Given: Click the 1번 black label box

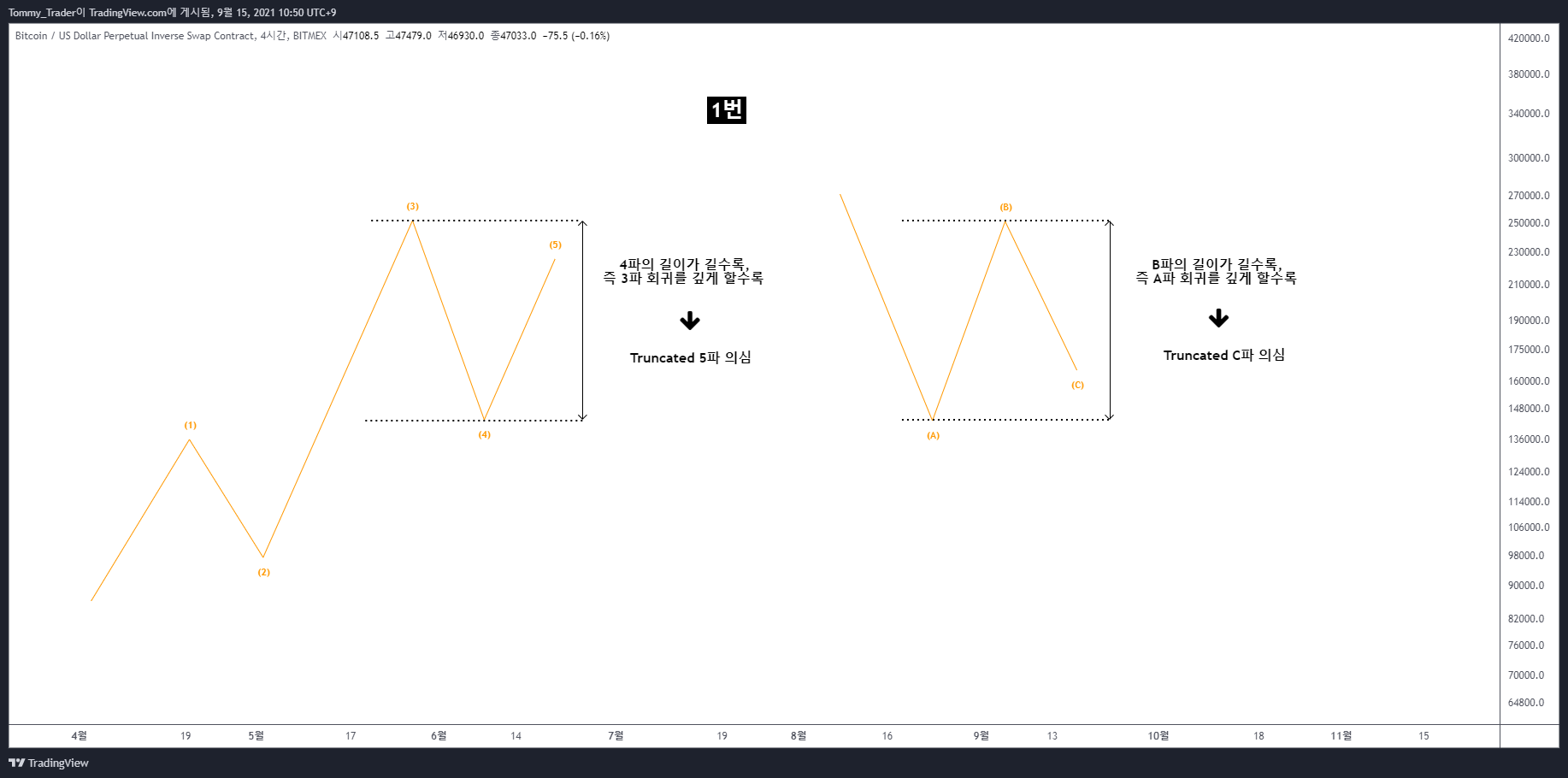Looking at the screenshot, I should pyautogui.click(x=727, y=109).
